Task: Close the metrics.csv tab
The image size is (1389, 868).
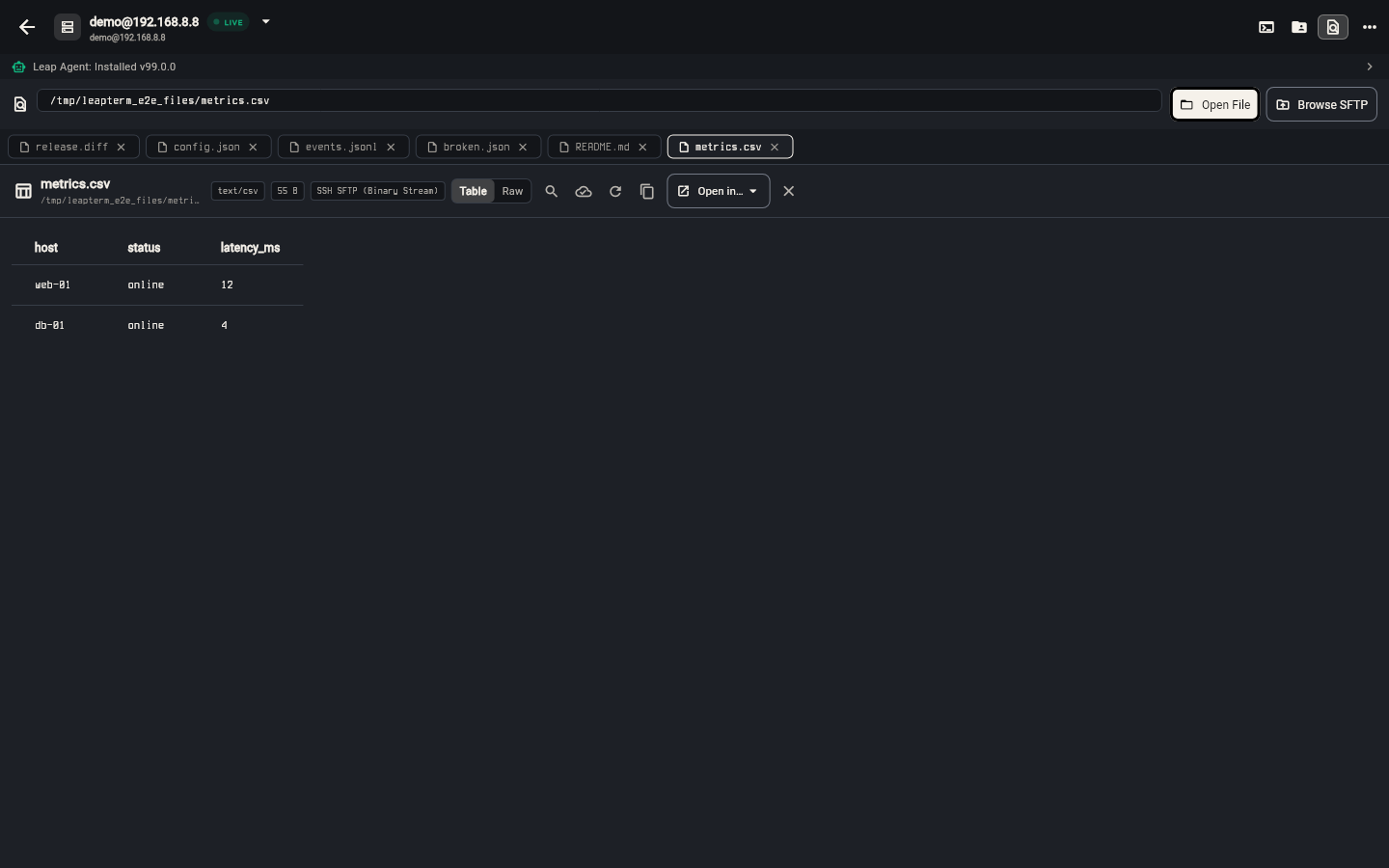Action: coord(775,147)
